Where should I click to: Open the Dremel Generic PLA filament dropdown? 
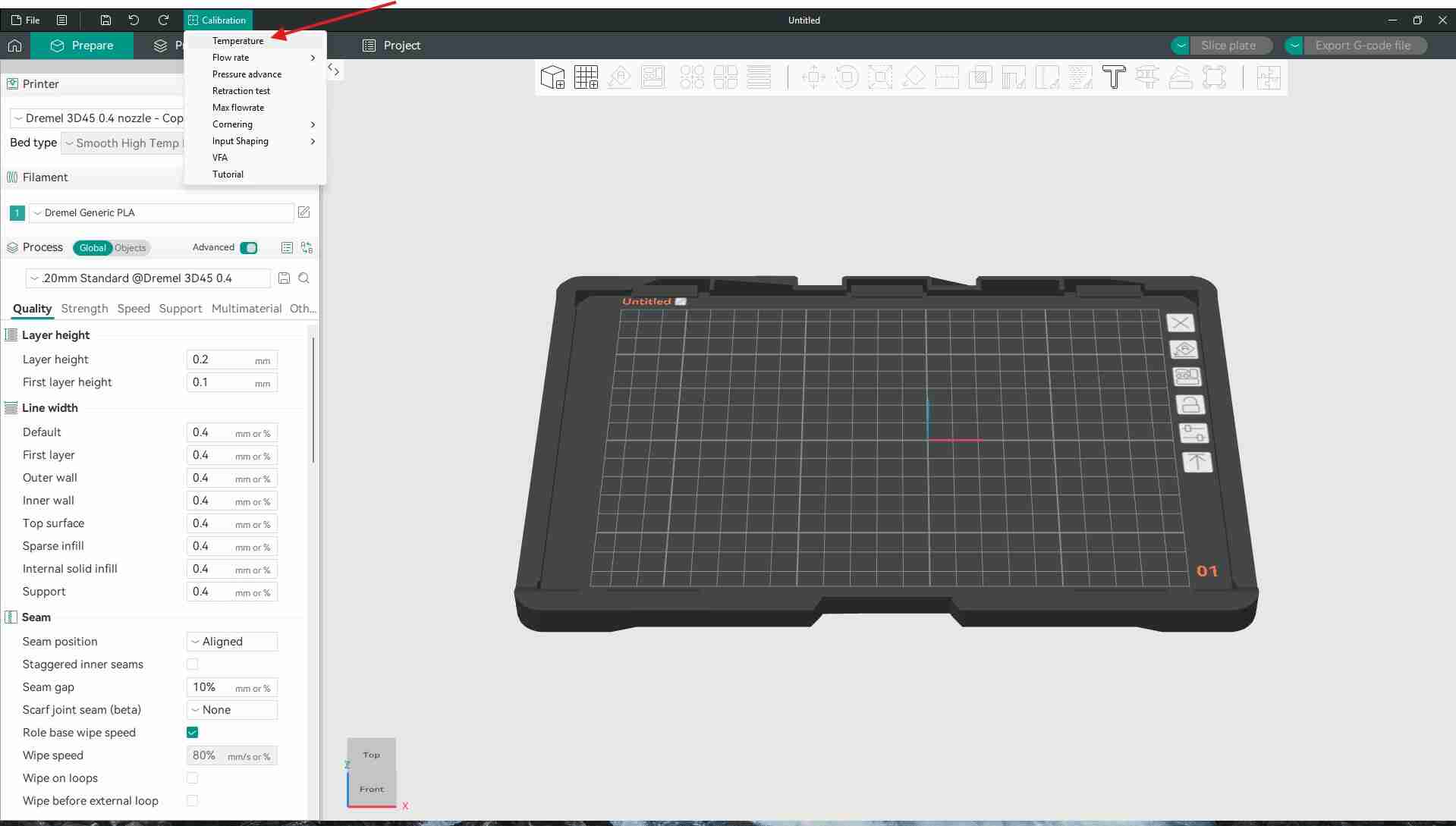click(161, 213)
